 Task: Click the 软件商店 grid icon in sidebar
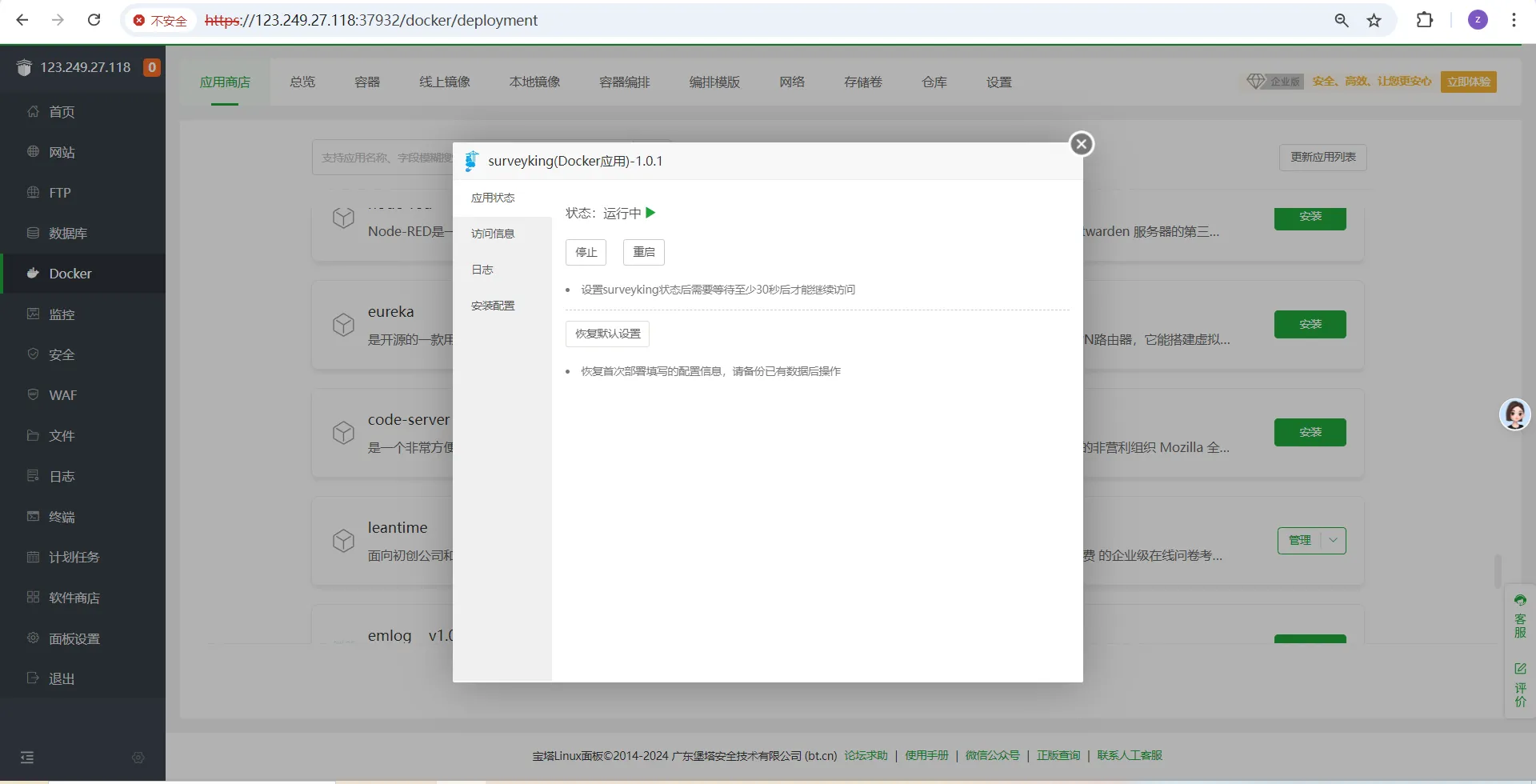(x=33, y=597)
